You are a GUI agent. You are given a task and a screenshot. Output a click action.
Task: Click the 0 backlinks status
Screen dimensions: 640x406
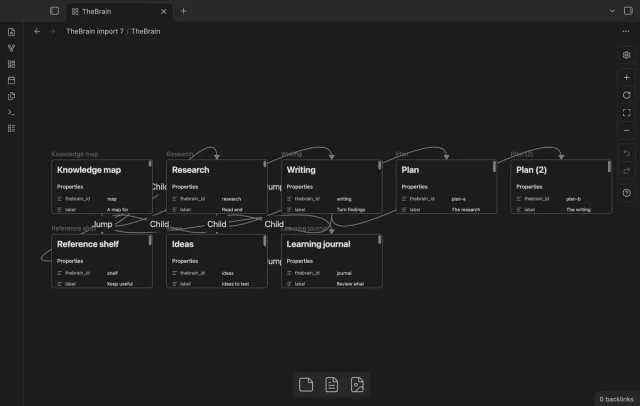616,399
